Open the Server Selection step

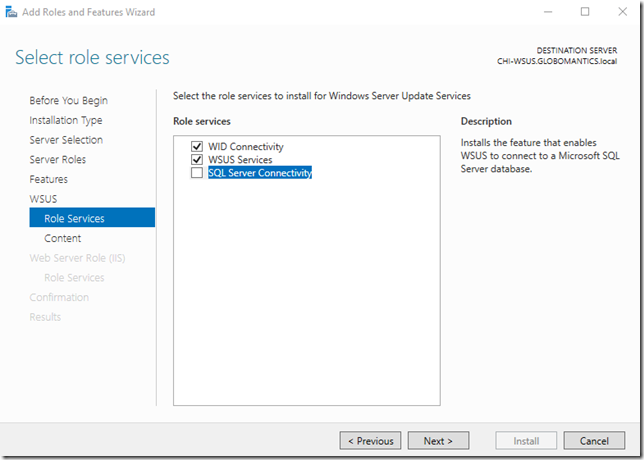coord(66,140)
